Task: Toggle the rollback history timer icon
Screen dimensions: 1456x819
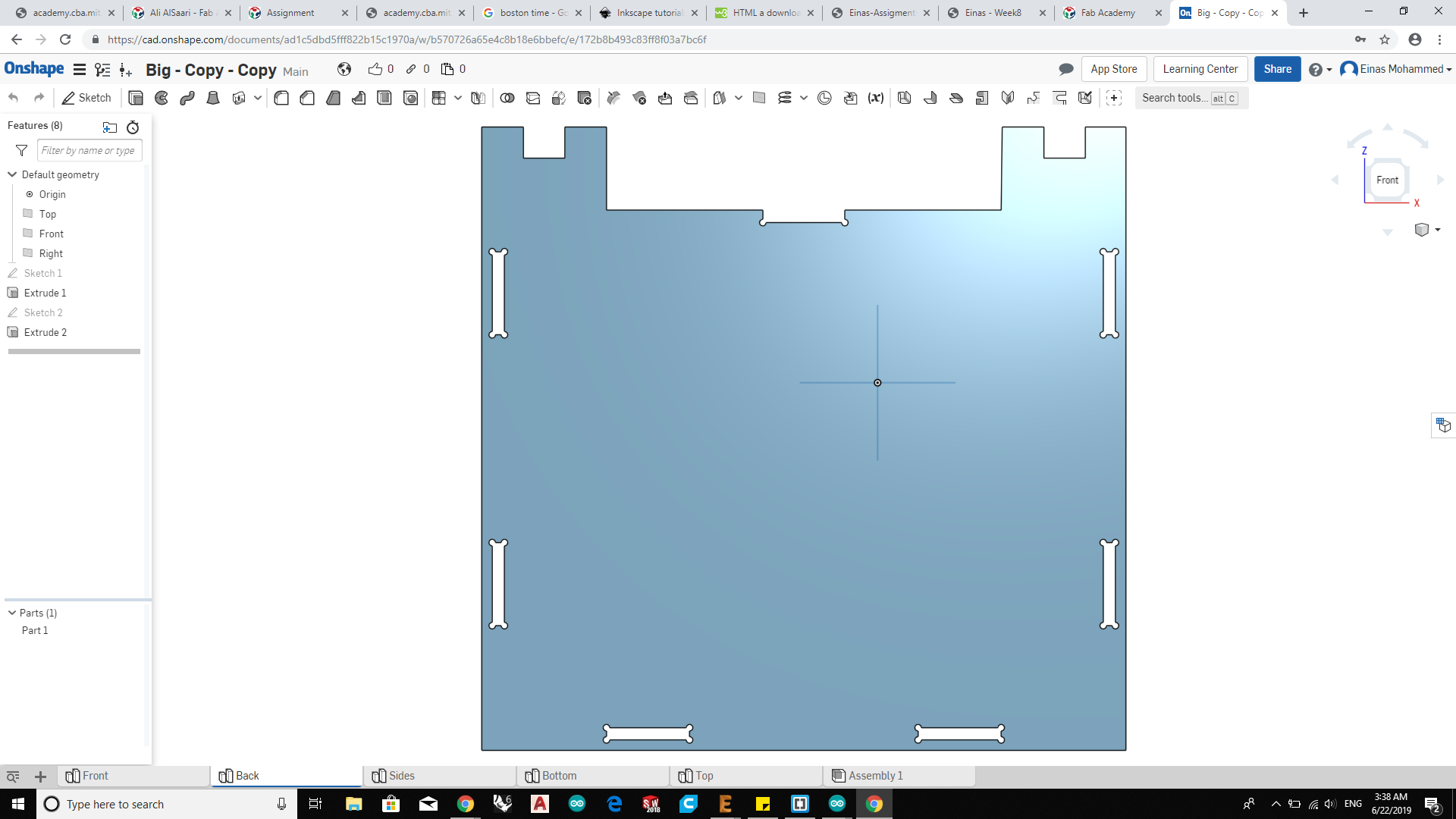Action: click(x=133, y=127)
